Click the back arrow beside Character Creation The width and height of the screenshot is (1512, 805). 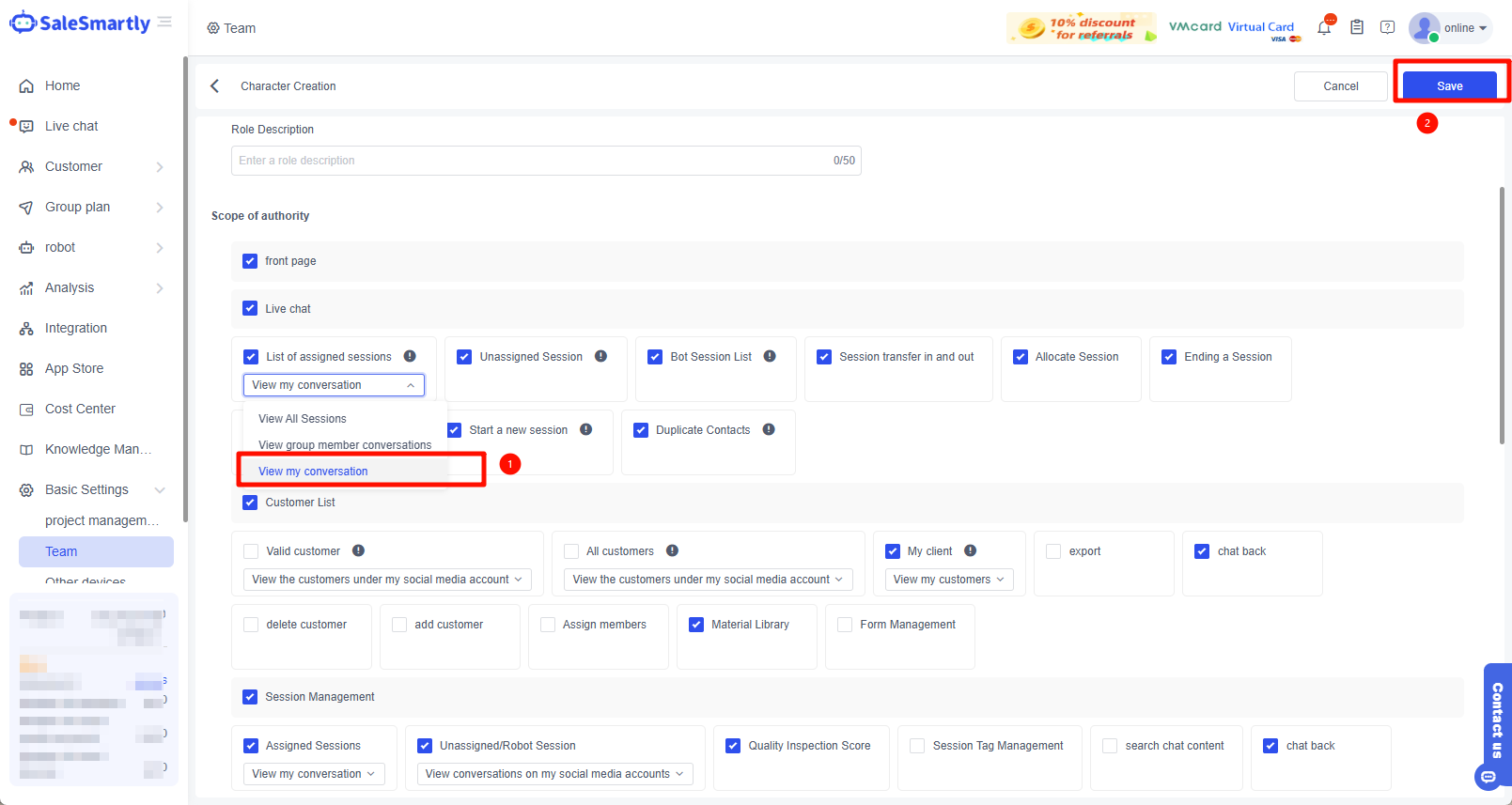pos(215,86)
